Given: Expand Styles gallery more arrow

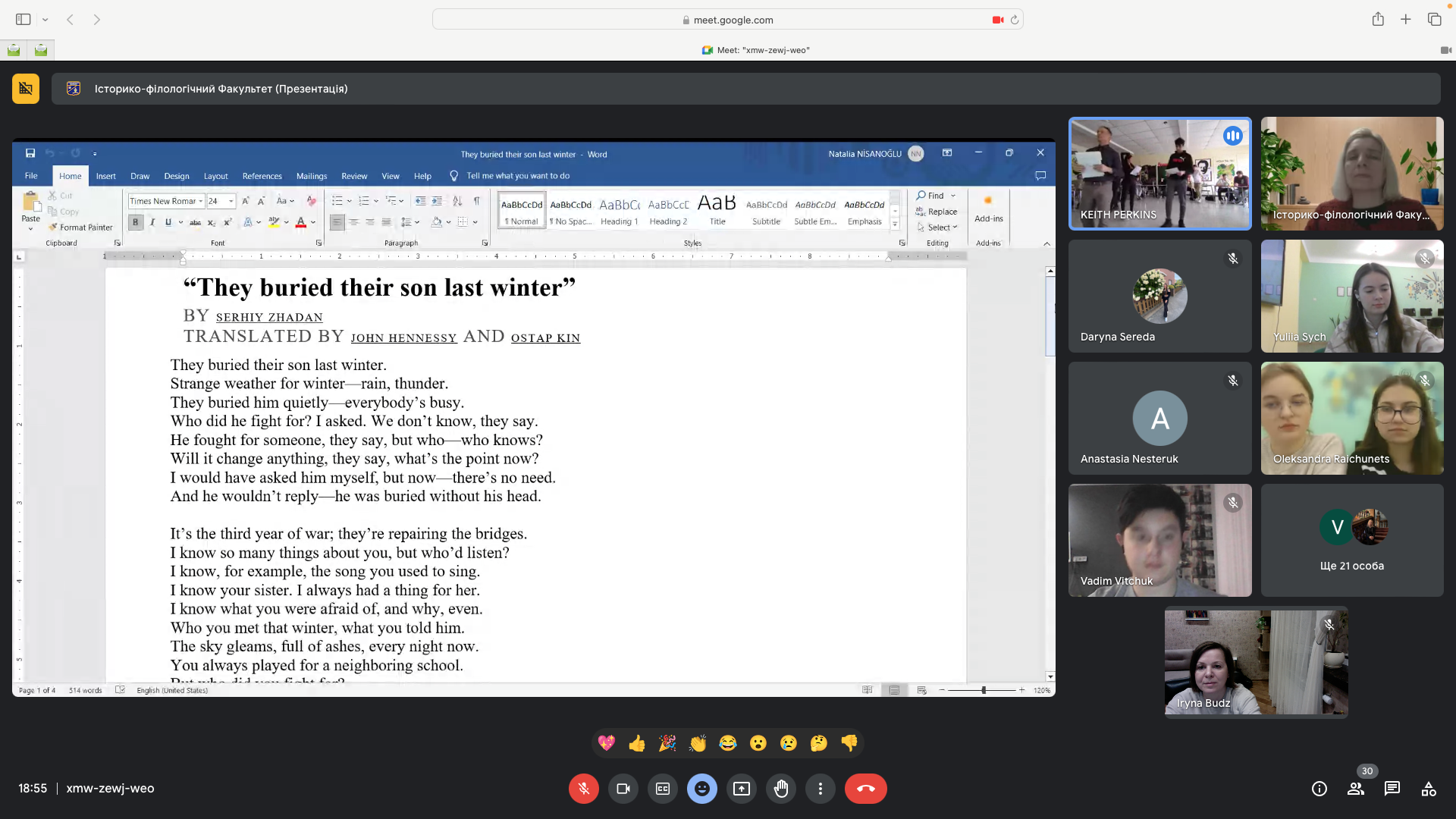Looking at the screenshot, I should (x=895, y=224).
